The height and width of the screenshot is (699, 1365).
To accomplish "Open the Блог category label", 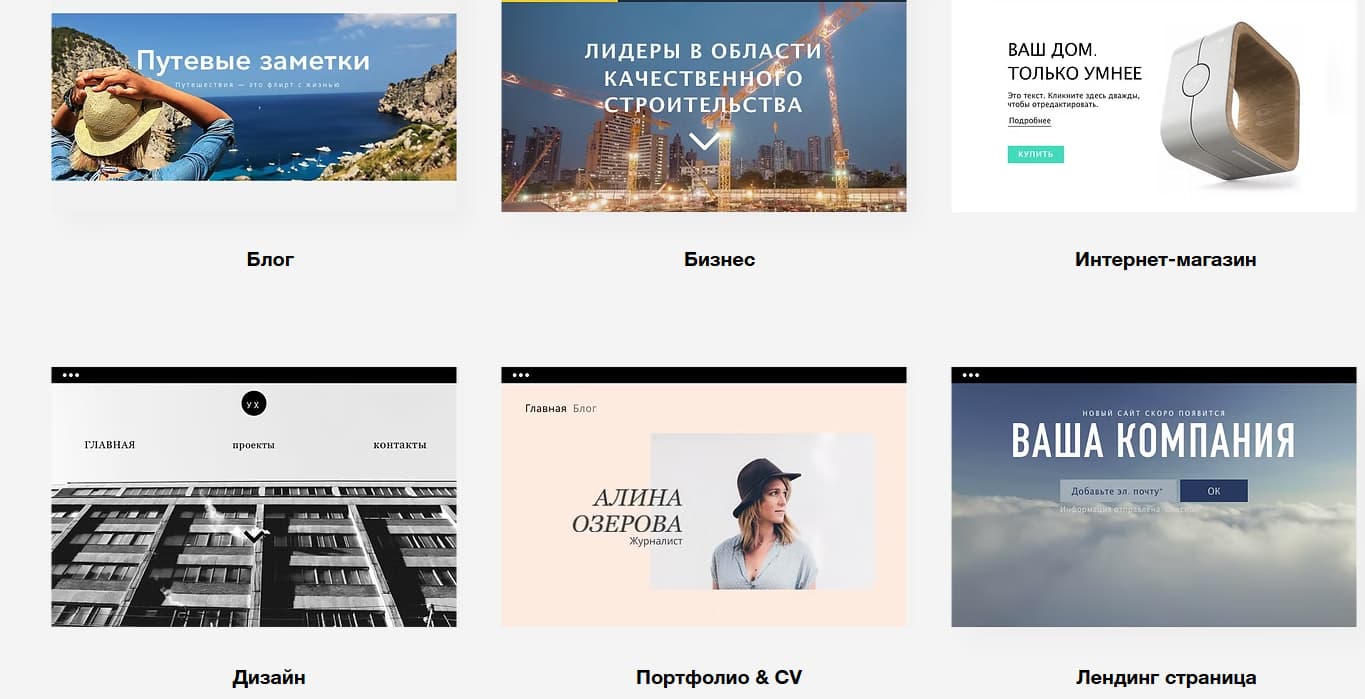I will coord(270,260).
